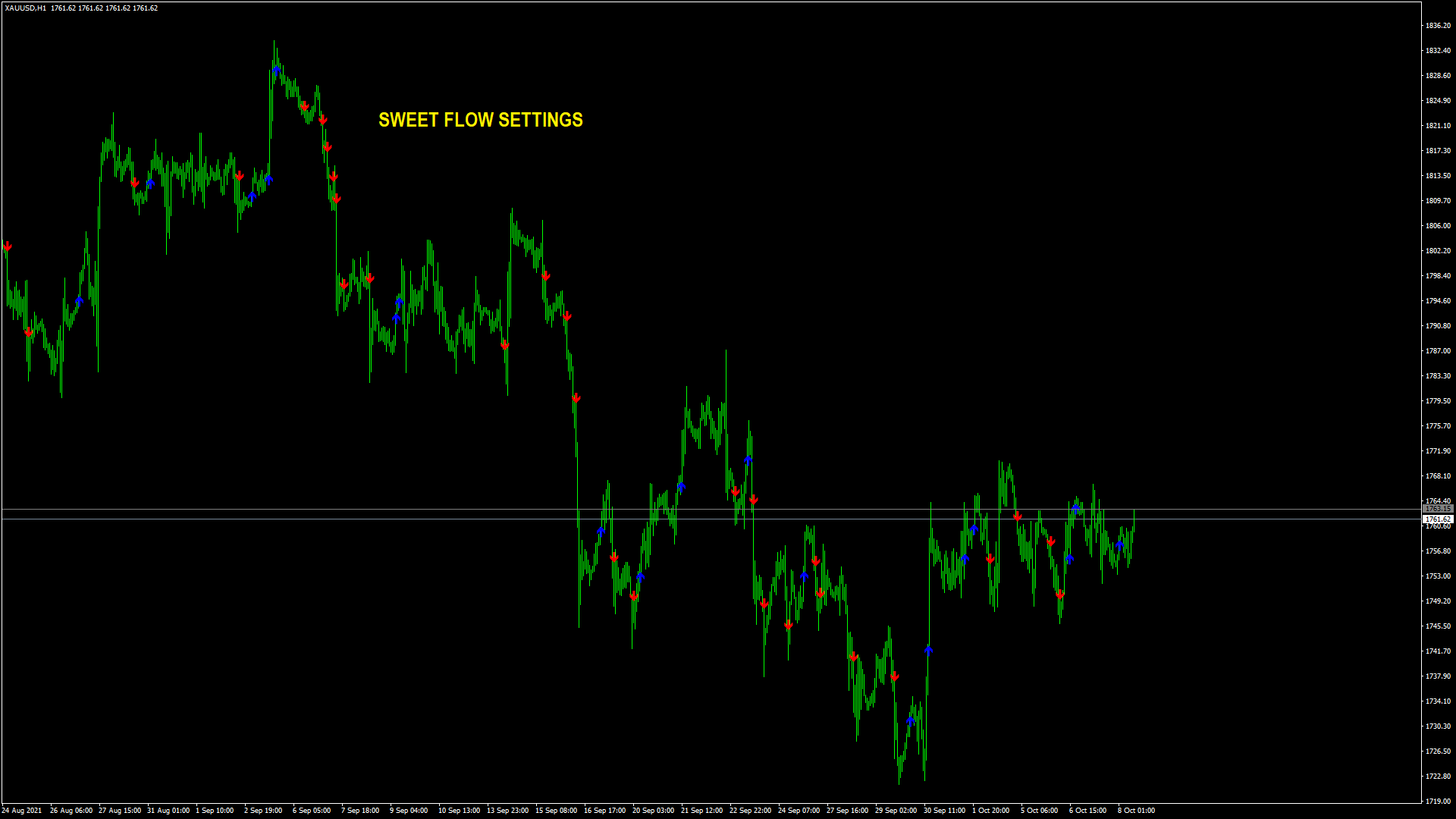Click the SWEET FLOW SETTINGS text label

point(480,120)
